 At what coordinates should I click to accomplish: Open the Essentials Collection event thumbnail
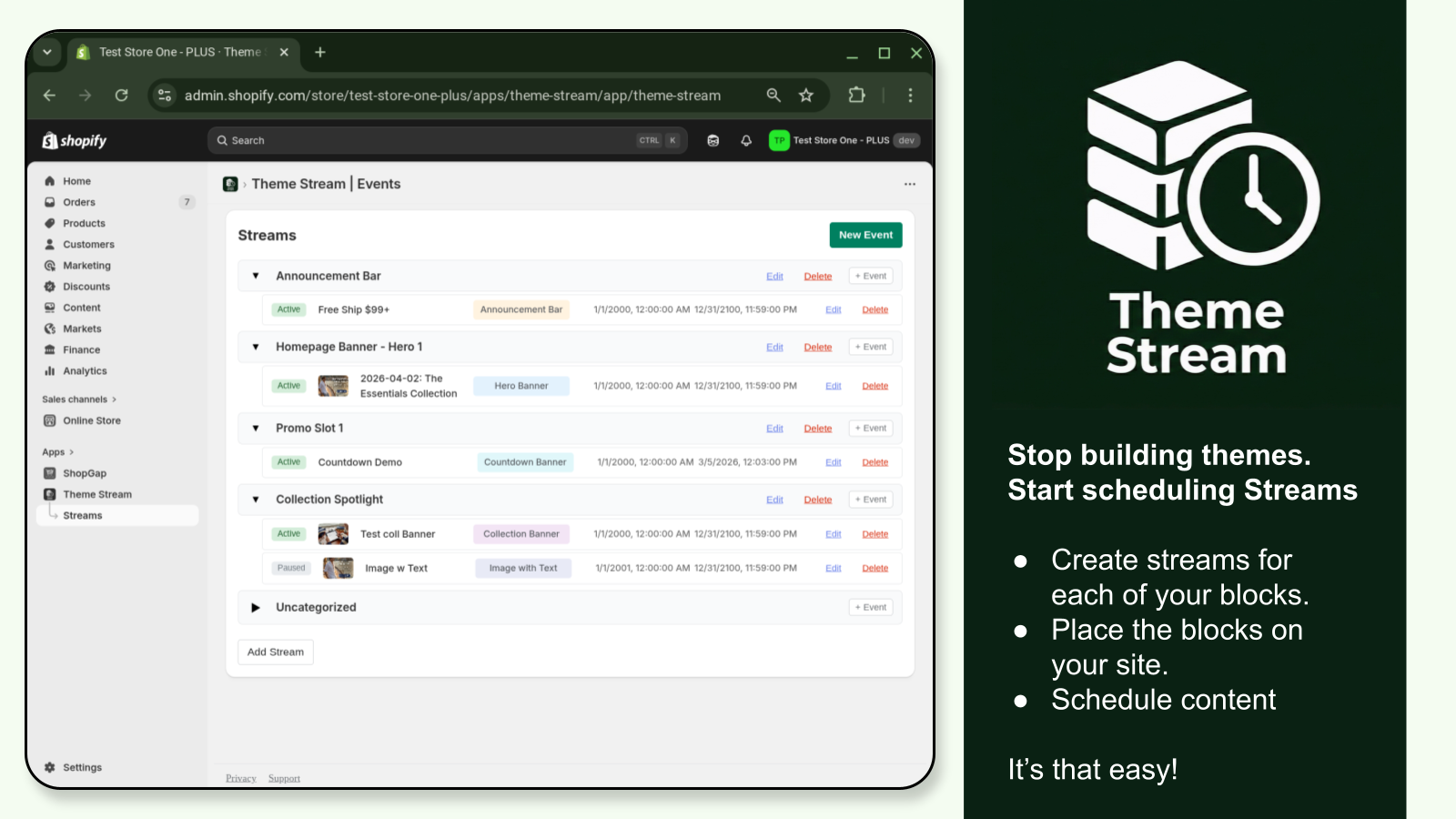click(x=333, y=386)
